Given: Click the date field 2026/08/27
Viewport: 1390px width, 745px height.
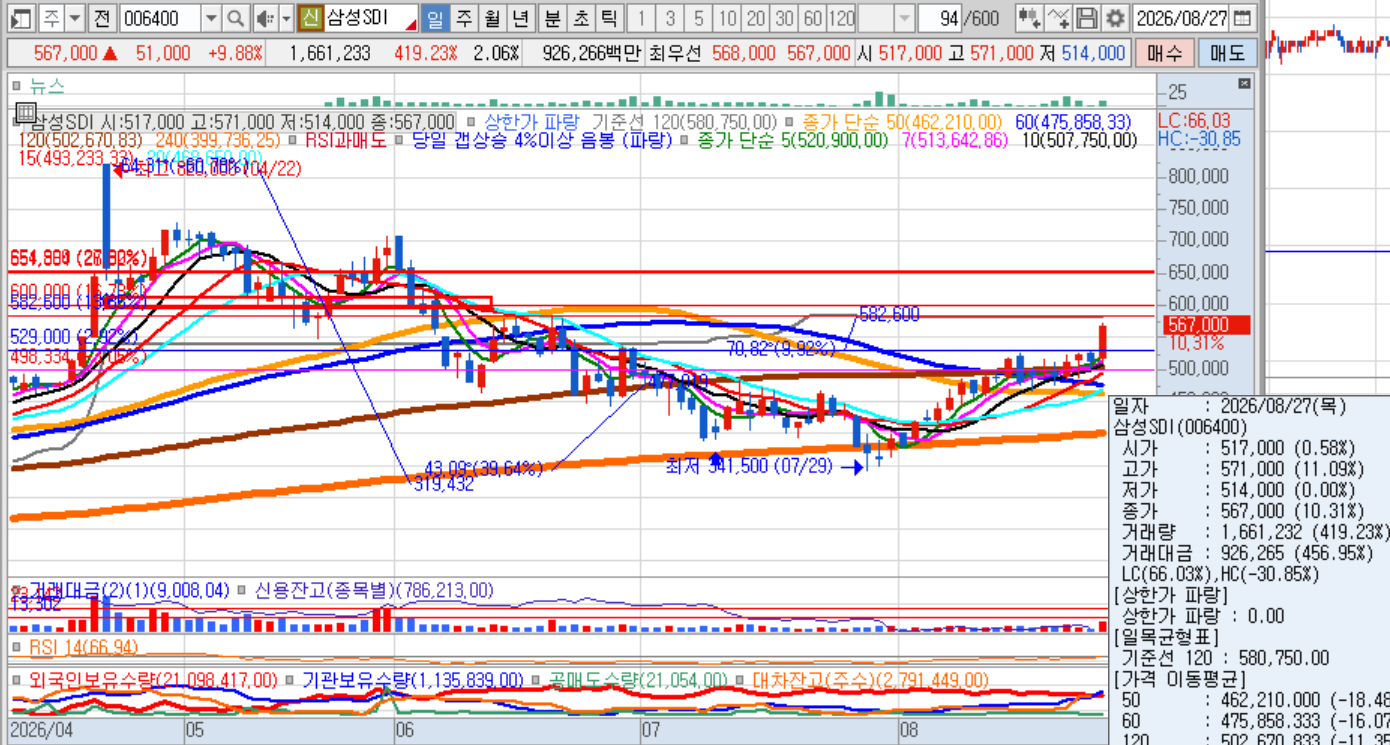Looking at the screenshot, I should (x=1183, y=18).
